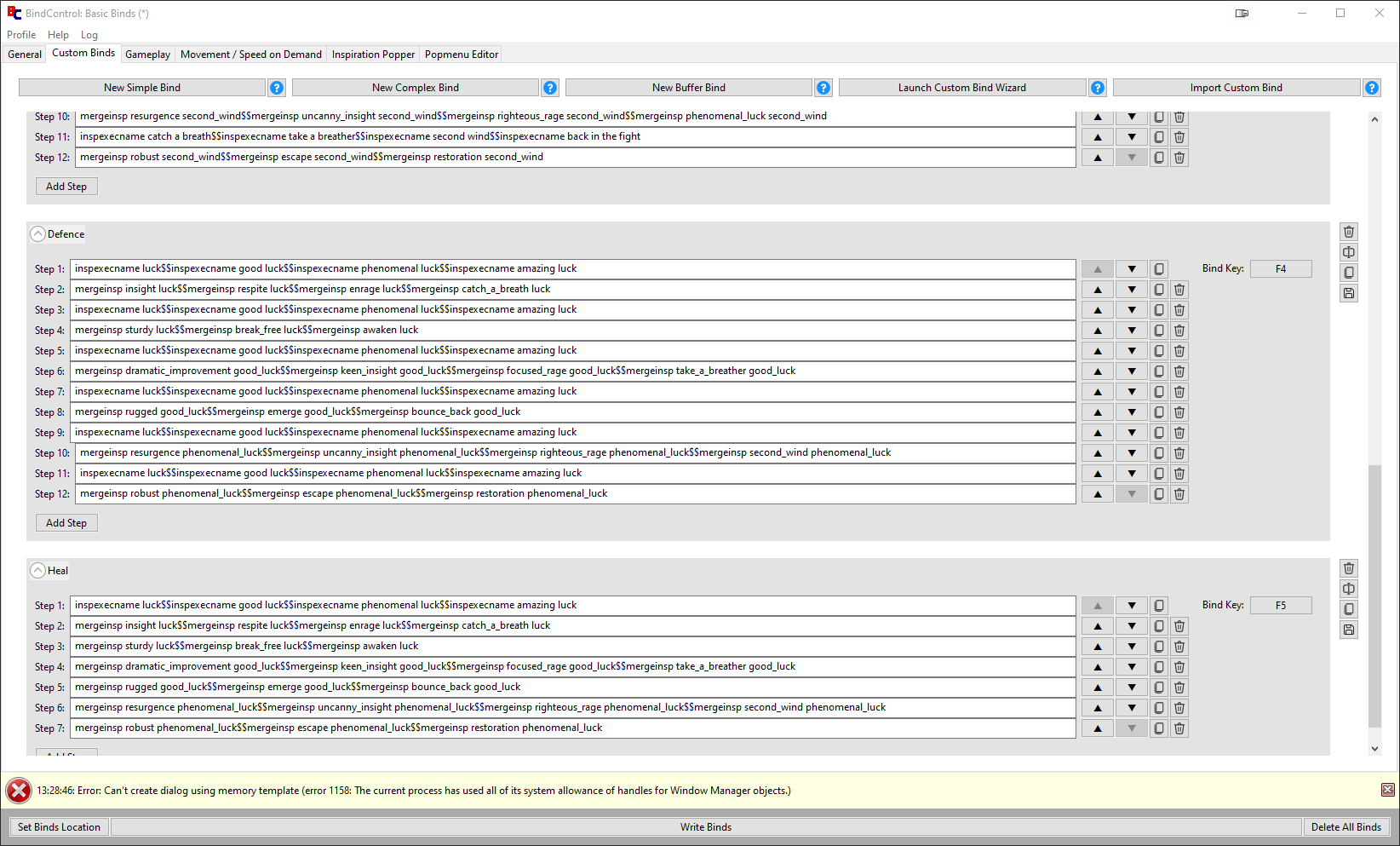The width and height of the screenshot is (1400, 846).
Task: Duplicate the Heal bind with its copy icon
Action: (1349, 609)
